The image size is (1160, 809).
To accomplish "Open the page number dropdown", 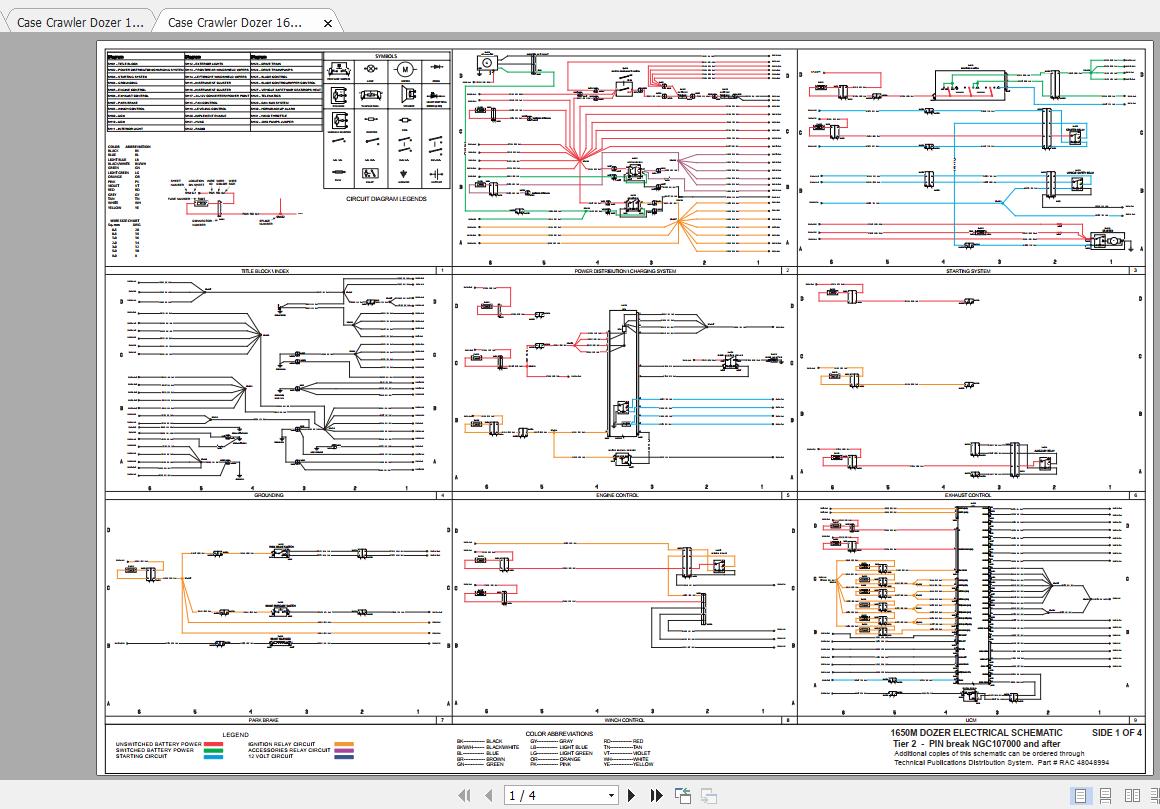I will (610, 795).
